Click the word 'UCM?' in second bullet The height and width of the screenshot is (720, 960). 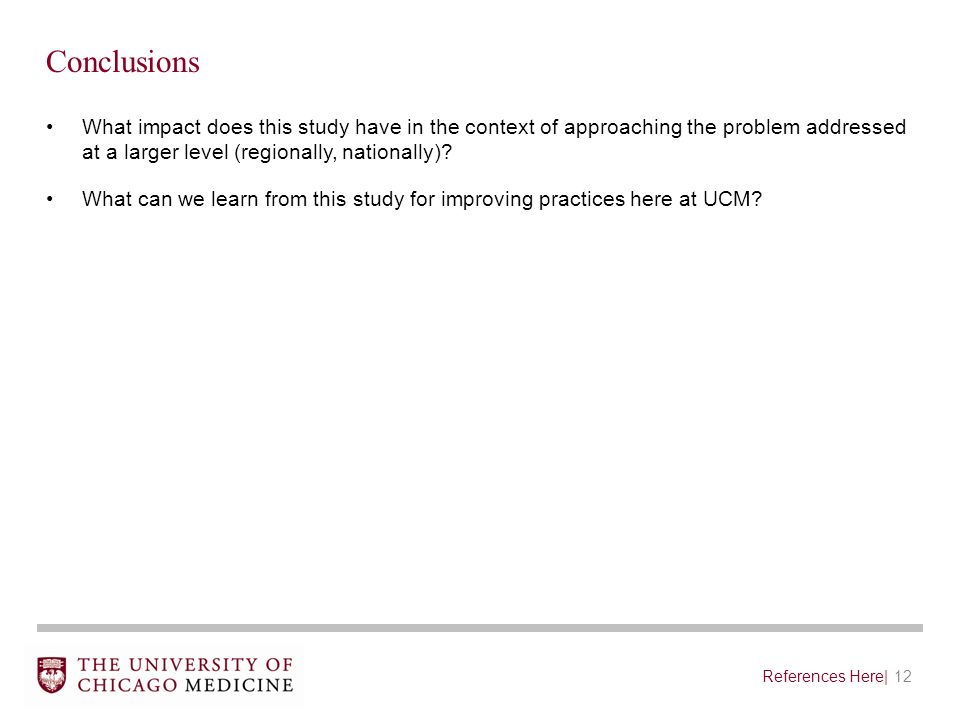pyautogui.click(x=732, y=199)
